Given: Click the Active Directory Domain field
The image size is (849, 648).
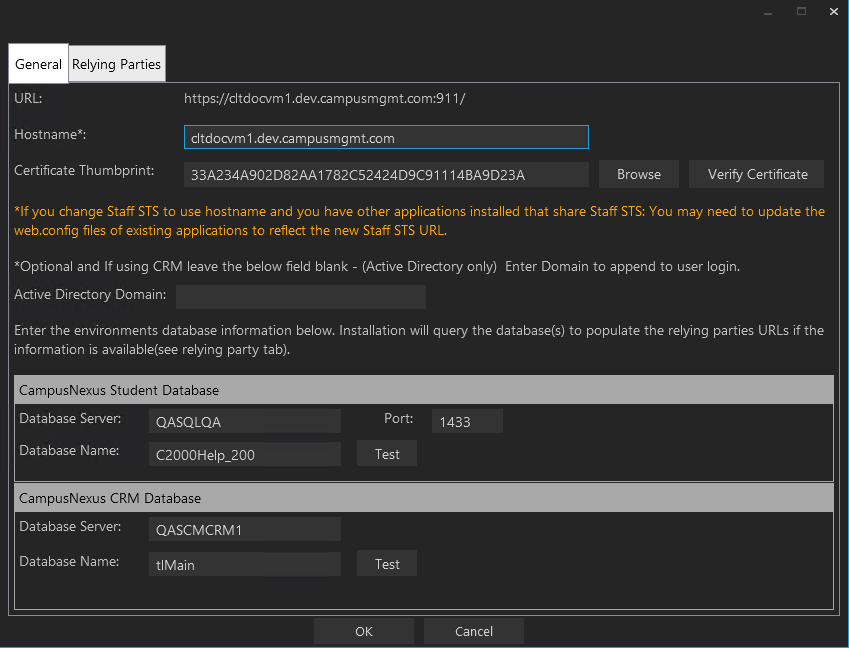Looking at the screenshot, I should (300, 296).
